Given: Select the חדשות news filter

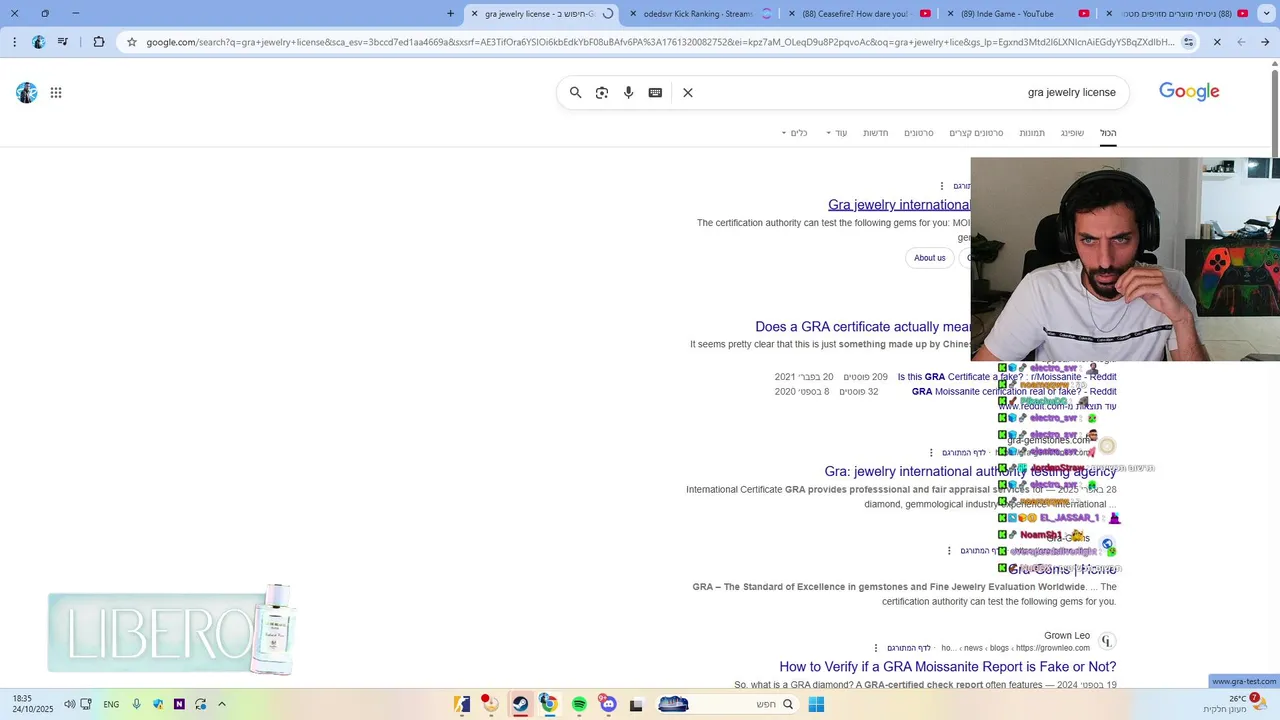Looking at the screenshot, I should (x=876, y=133).
